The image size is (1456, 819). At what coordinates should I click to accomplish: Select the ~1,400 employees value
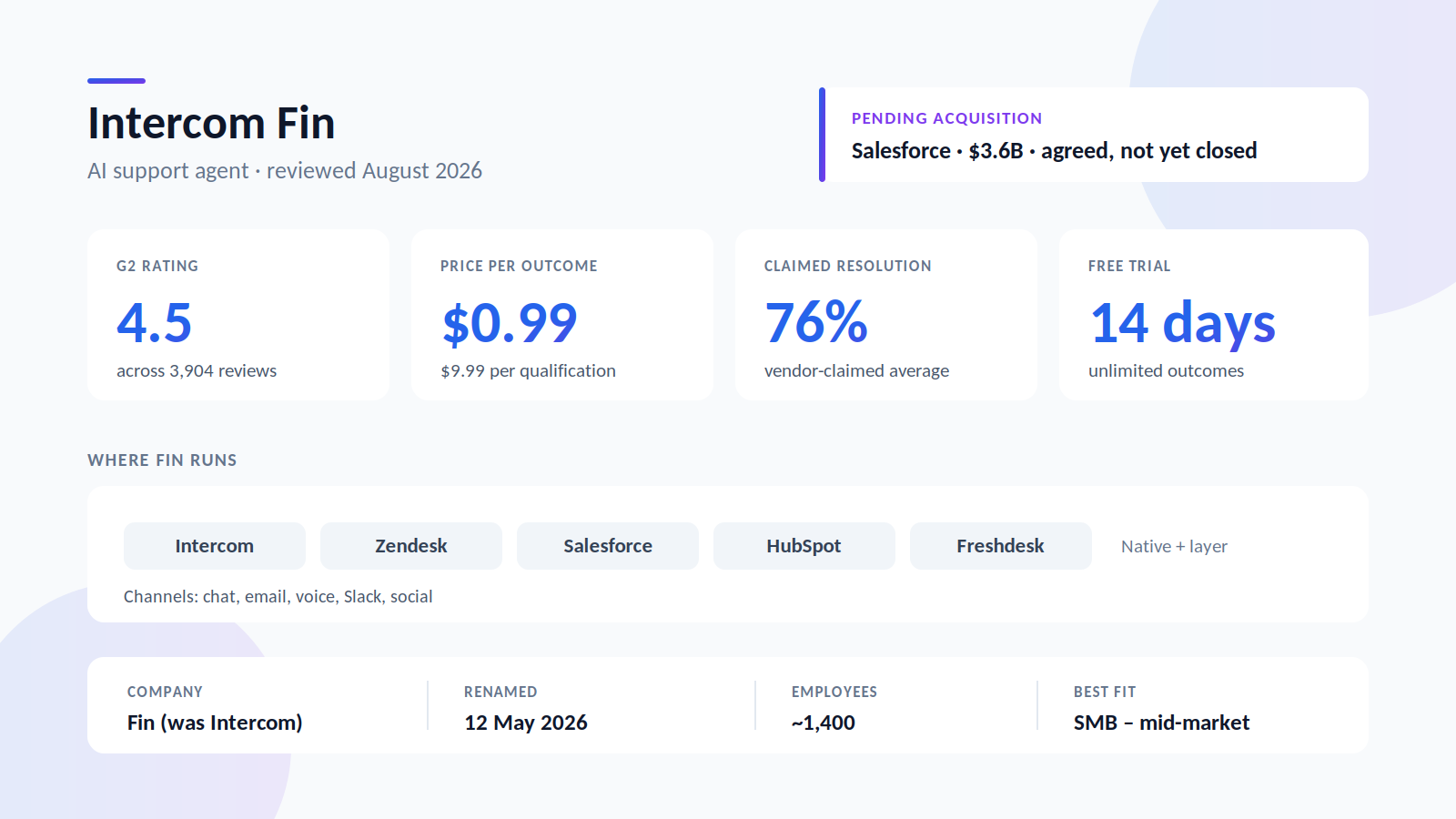click(824, 723)
